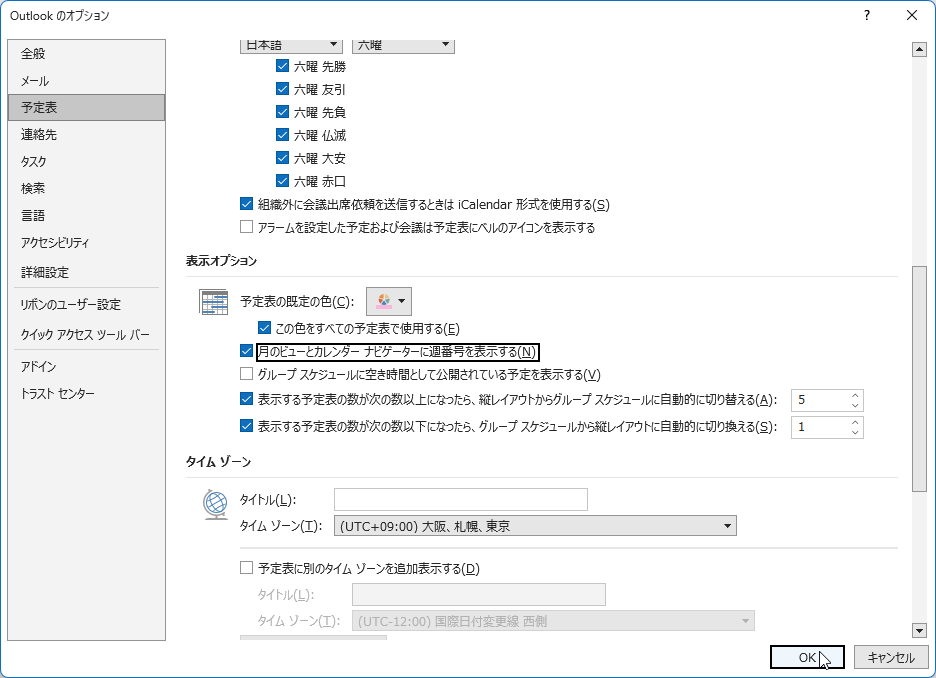Click the scrollbar up arrow

[x=919, y=50]
